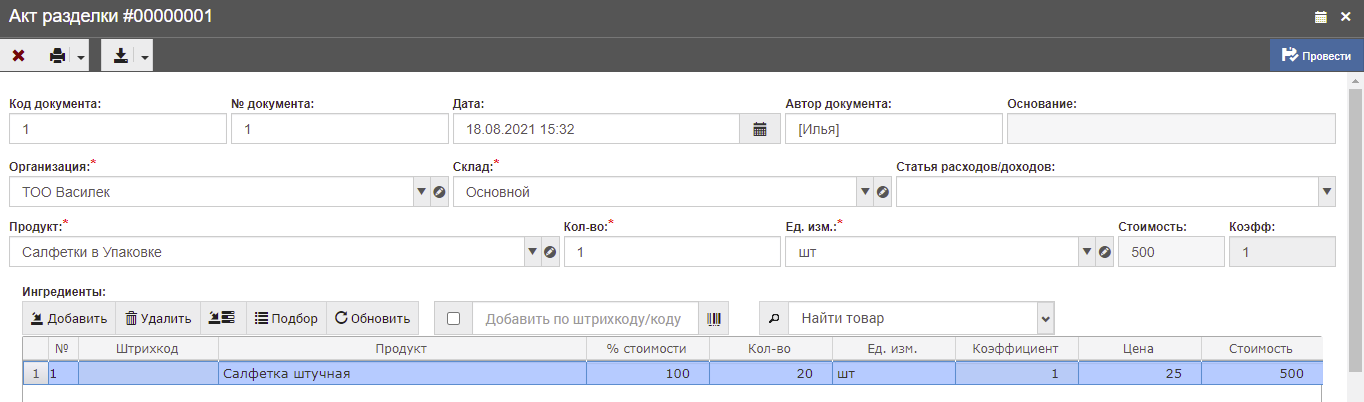Click price cell showing 25
The height and width of the screenshot is (402, 1364).
pos(1140,373)
